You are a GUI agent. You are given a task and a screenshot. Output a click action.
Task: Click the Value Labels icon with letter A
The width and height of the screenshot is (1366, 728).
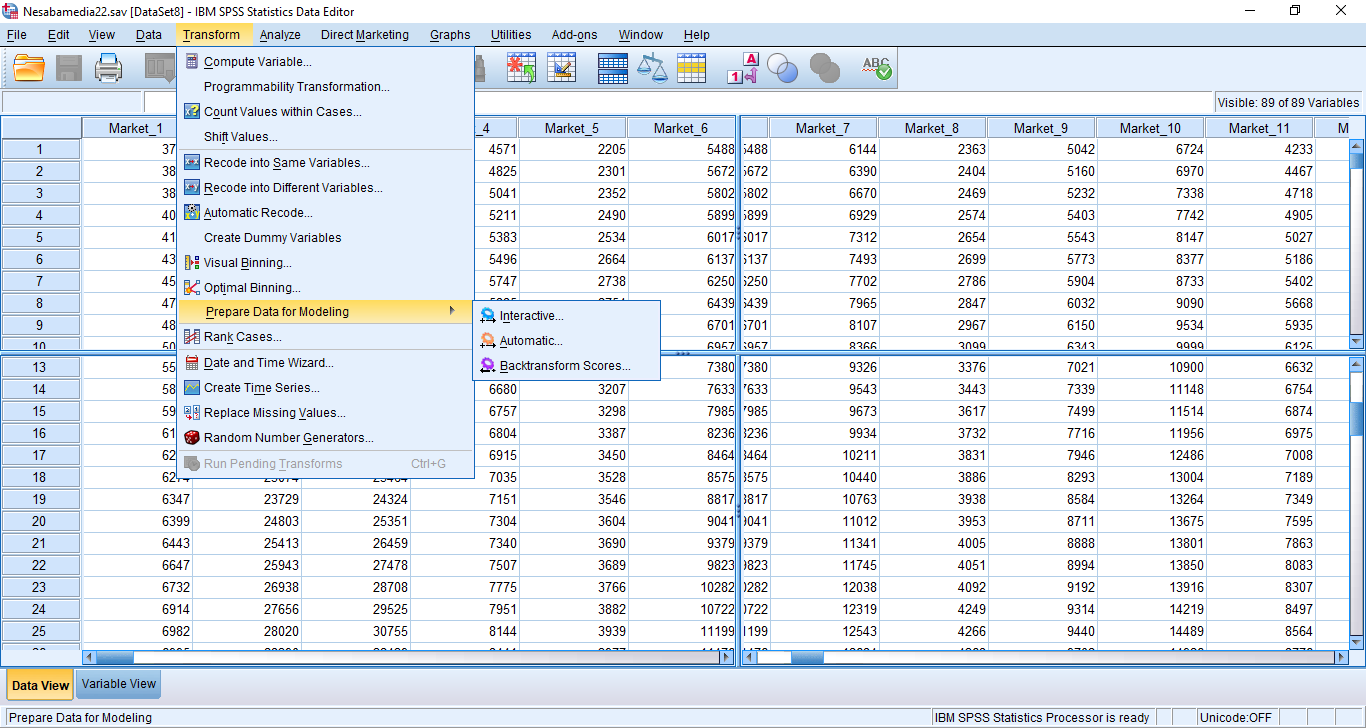click(x=743, y=68)
